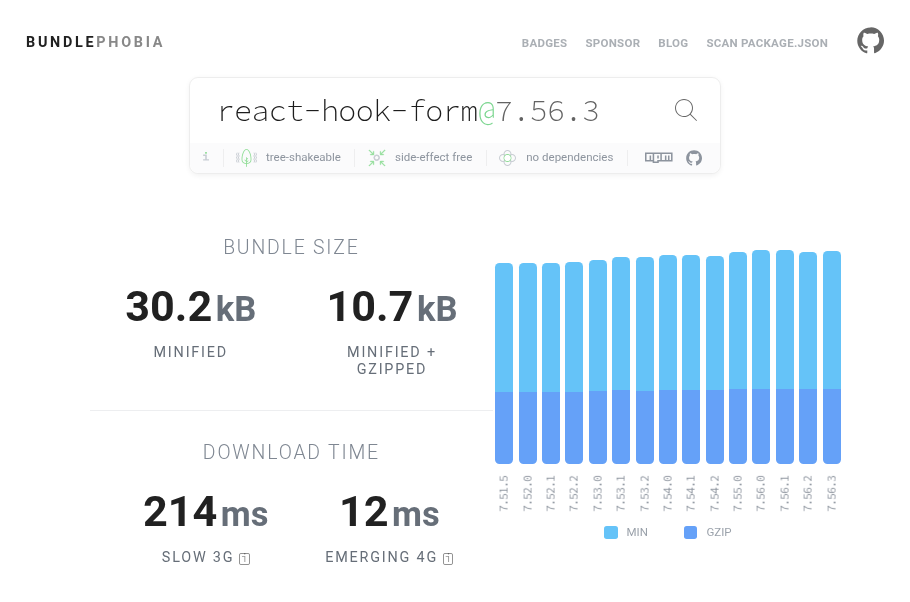The height and width of the screenshot is (602, 910).
Task: Click the SCAN PACKAGE.JSON link
Action: pyautogui.click(x=766, y=43)
